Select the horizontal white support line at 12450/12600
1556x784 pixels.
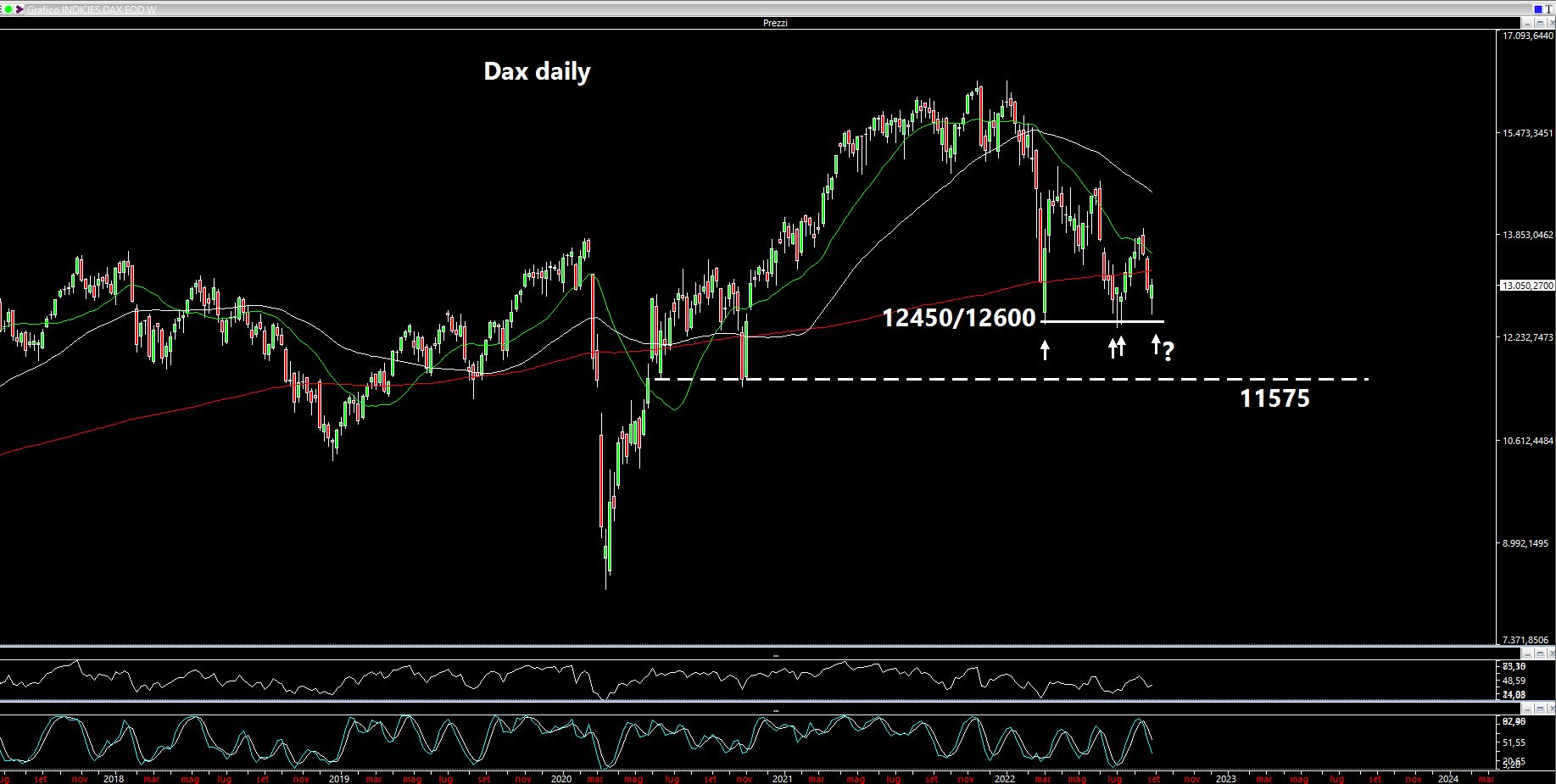tap(1102, 321)
